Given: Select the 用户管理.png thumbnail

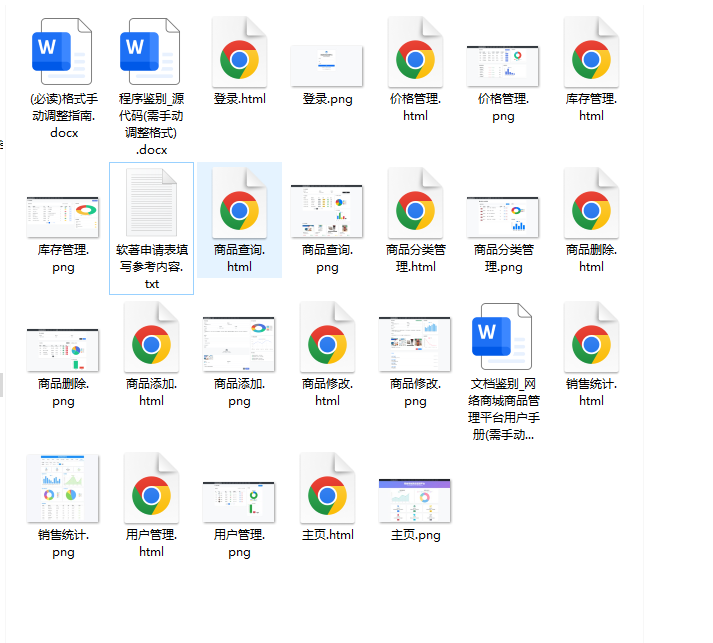Looking at the screenshot, I should pyautogui.click(x=239, y=502).
